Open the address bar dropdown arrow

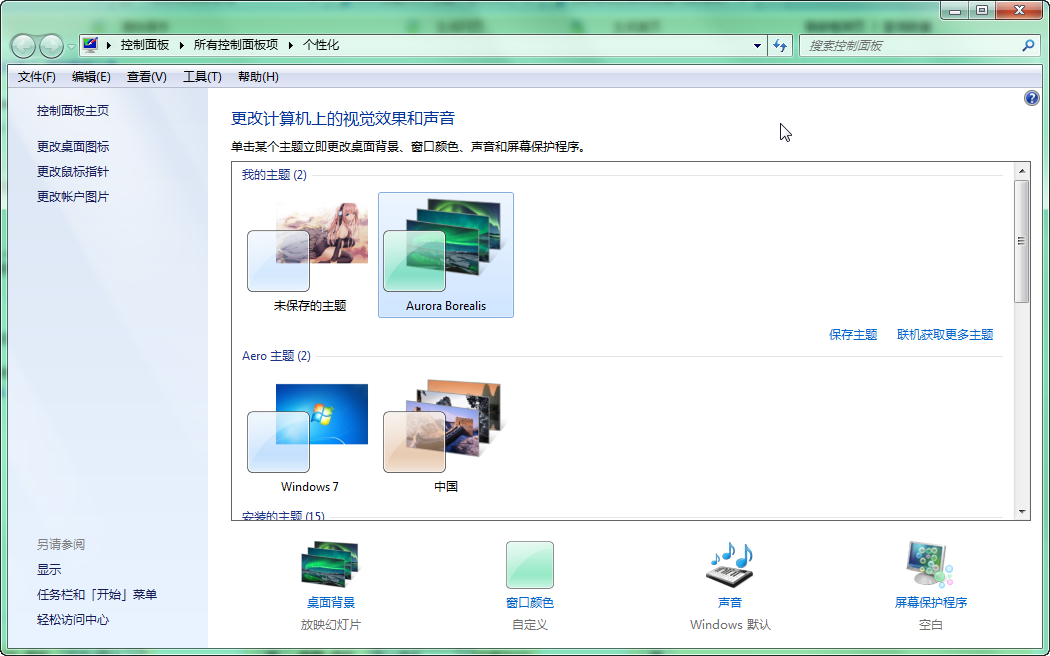757,45
